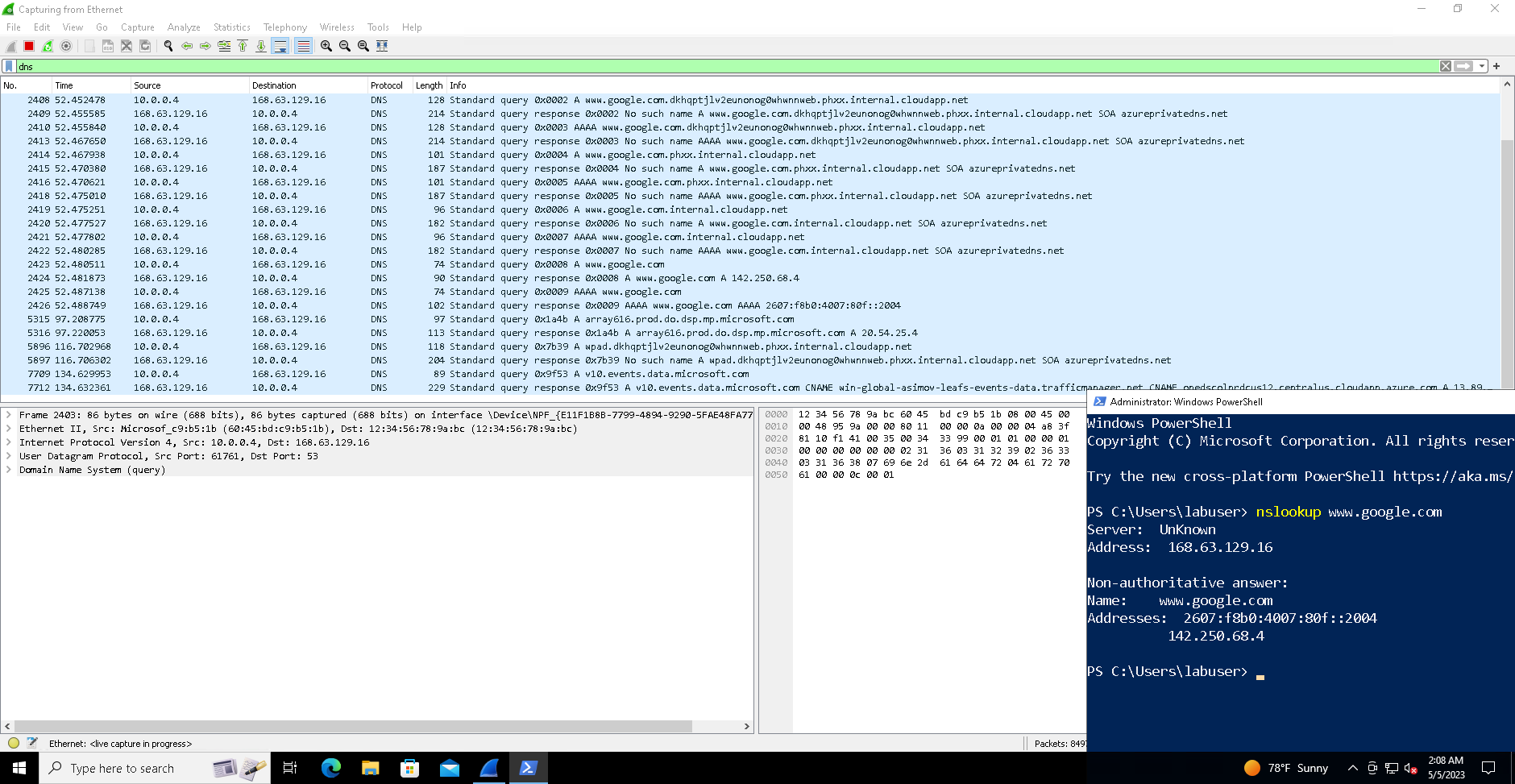
Task: Apply the display filter with arrow button
Action: [1464, 66]
